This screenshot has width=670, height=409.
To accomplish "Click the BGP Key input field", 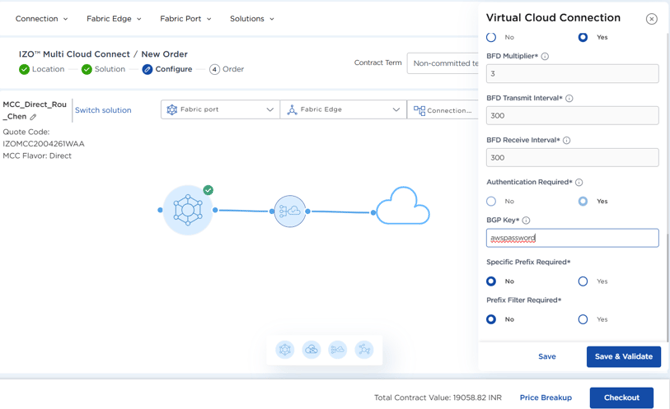I will pos(572,238).
